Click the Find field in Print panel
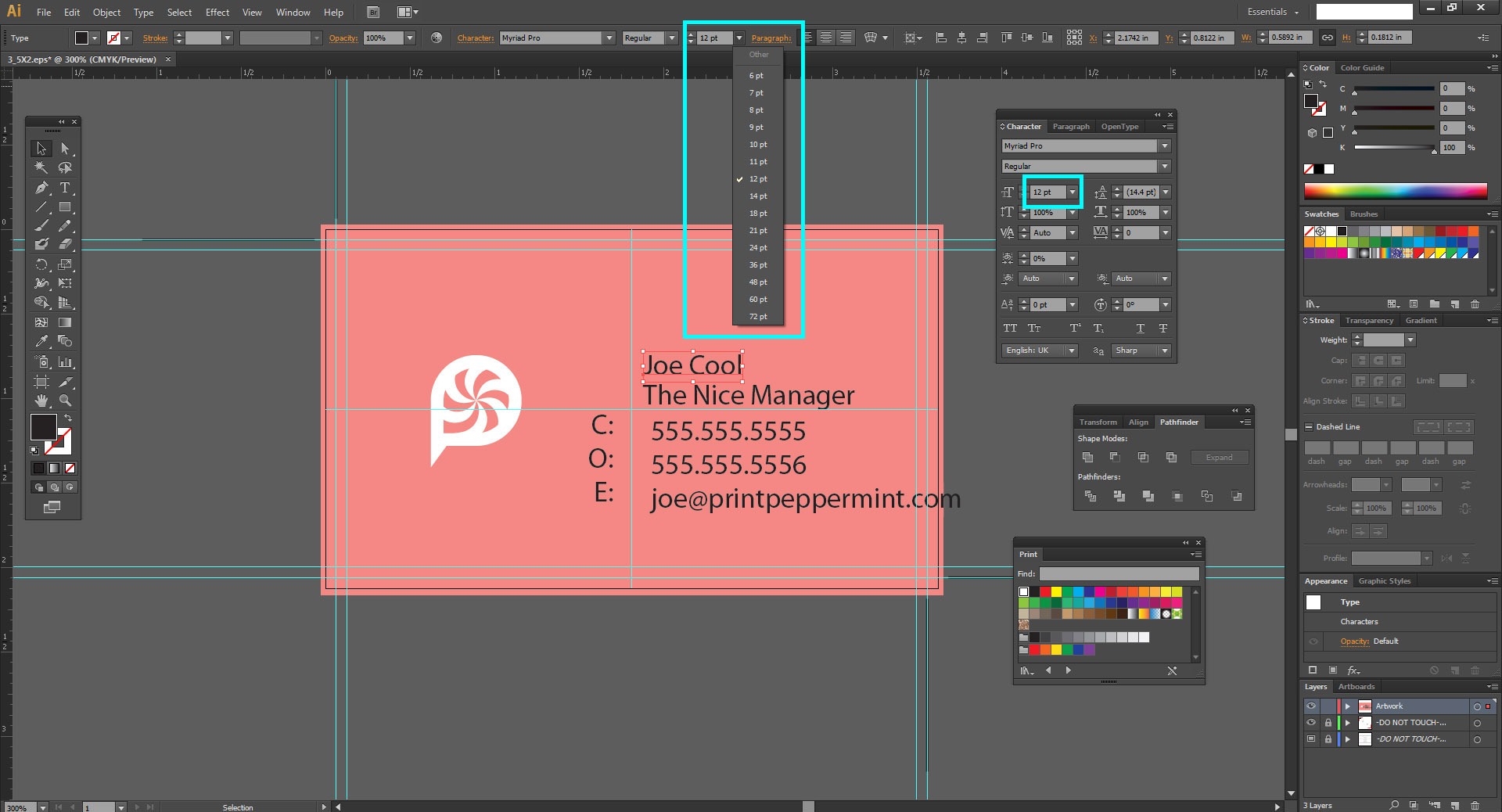The width and height of the screenshot is (1502, 812). point(1119,574)
